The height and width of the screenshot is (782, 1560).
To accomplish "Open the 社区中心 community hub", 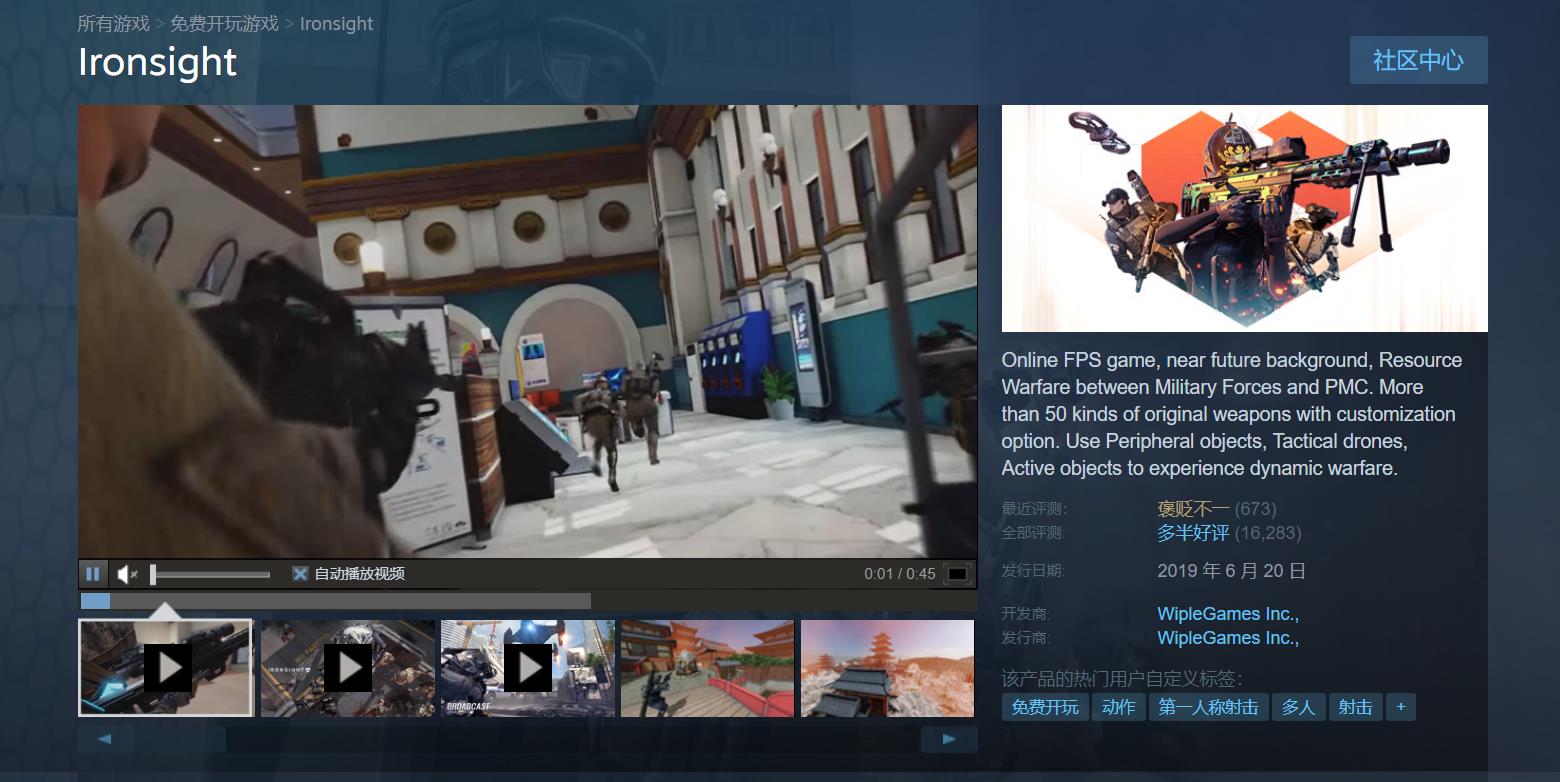I will tap(1418, 60).
